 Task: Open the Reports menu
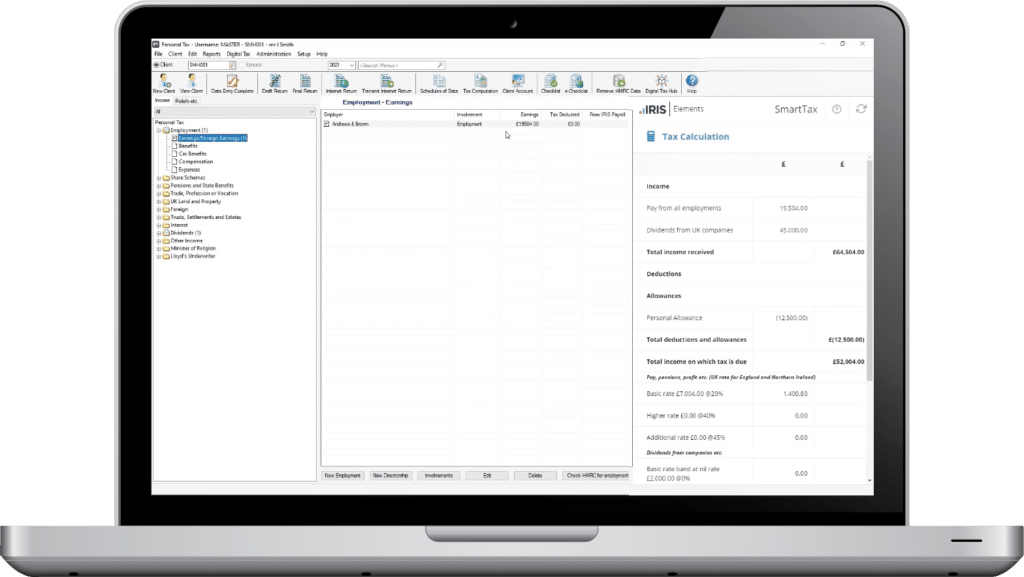point(211,54)
